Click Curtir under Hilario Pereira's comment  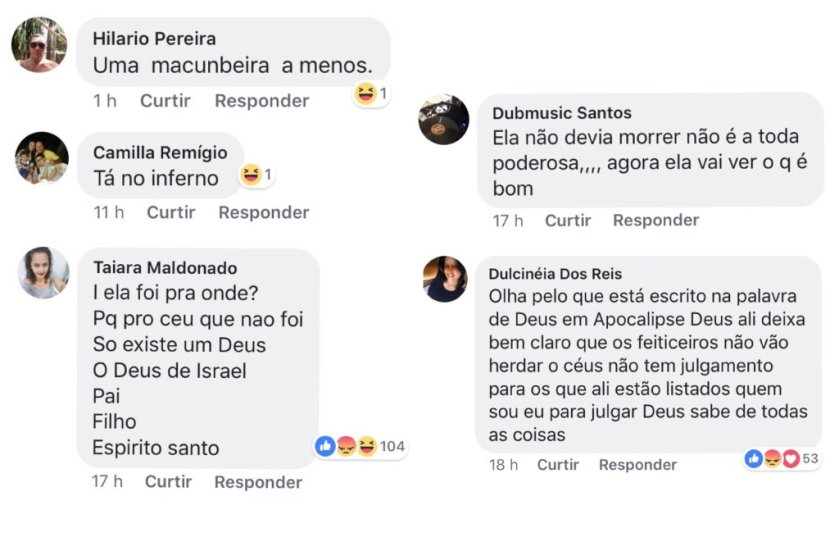(x=165, y=101)
